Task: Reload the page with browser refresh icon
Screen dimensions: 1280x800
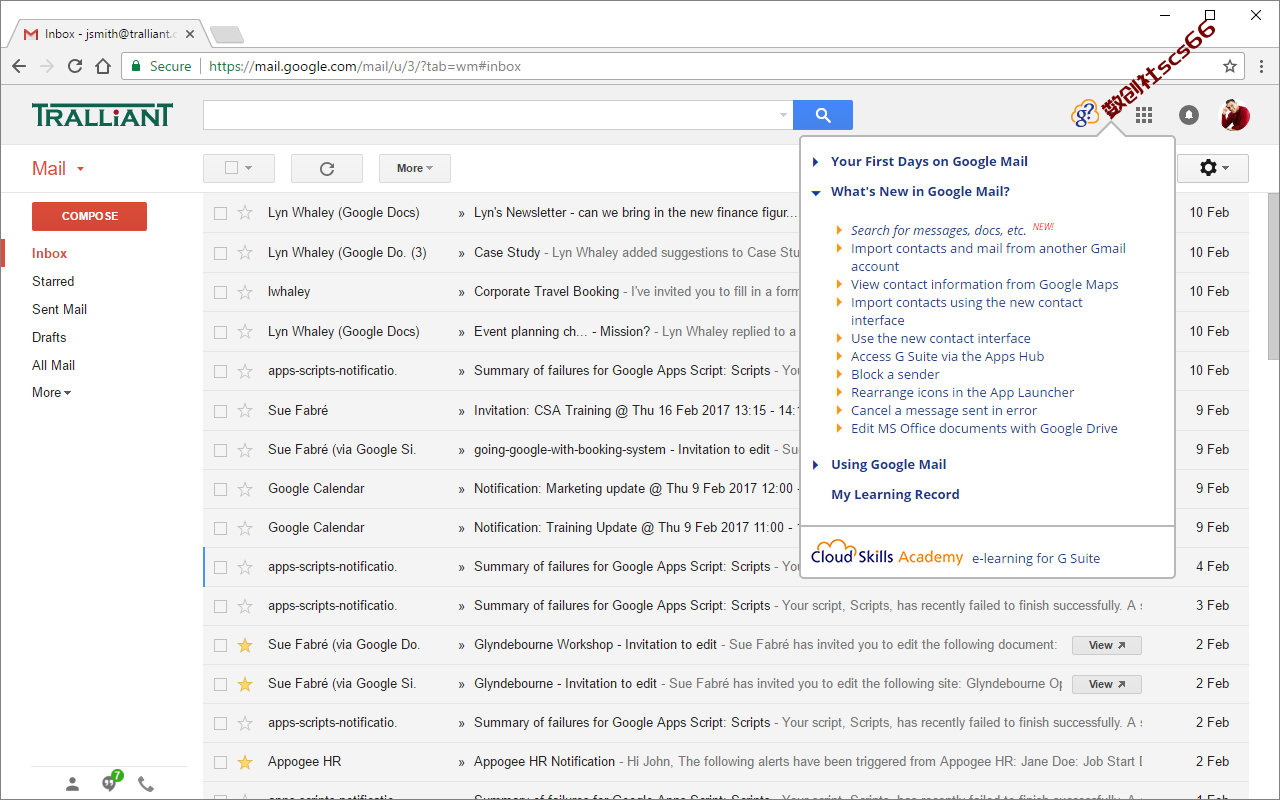Action: point(75,66)
